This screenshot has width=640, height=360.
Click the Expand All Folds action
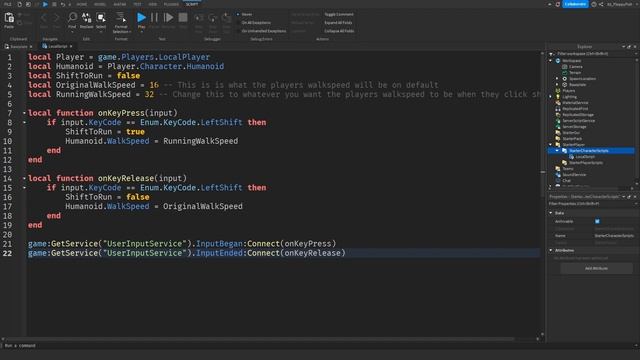click(x=338, y=22)
